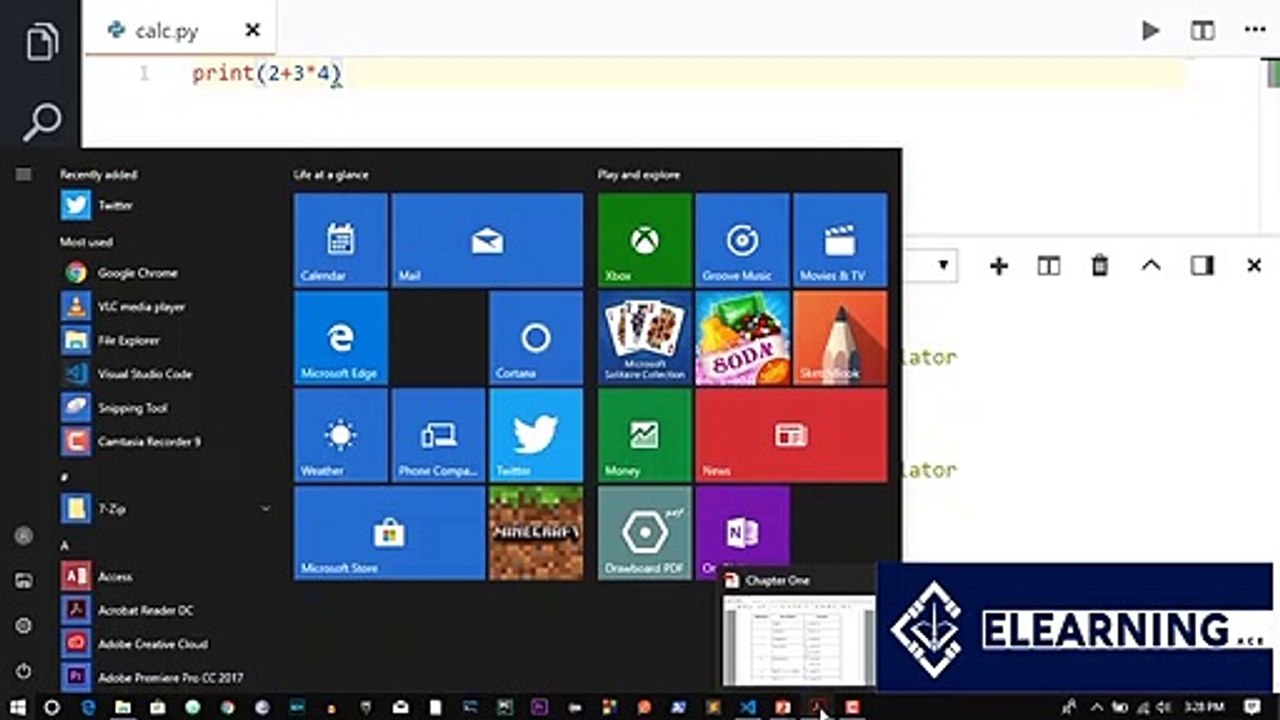Show hidden system tray icons
The width and height of the screenshot is (1280, 720).
[x=1096, y=707]
